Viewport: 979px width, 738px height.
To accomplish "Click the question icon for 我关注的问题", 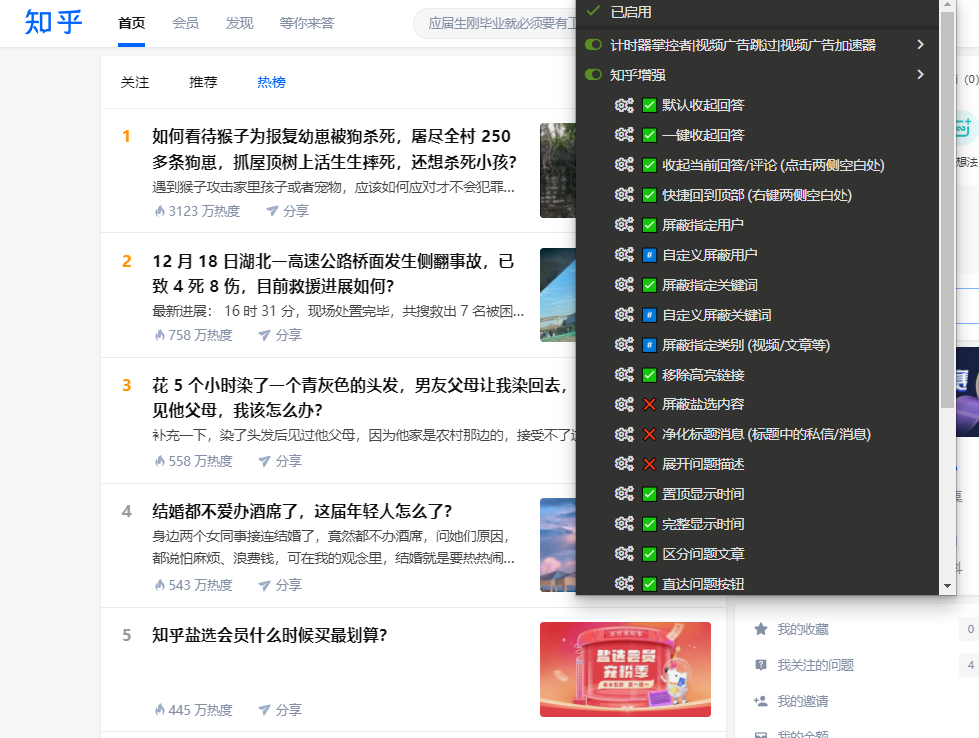I will (760, 665).
